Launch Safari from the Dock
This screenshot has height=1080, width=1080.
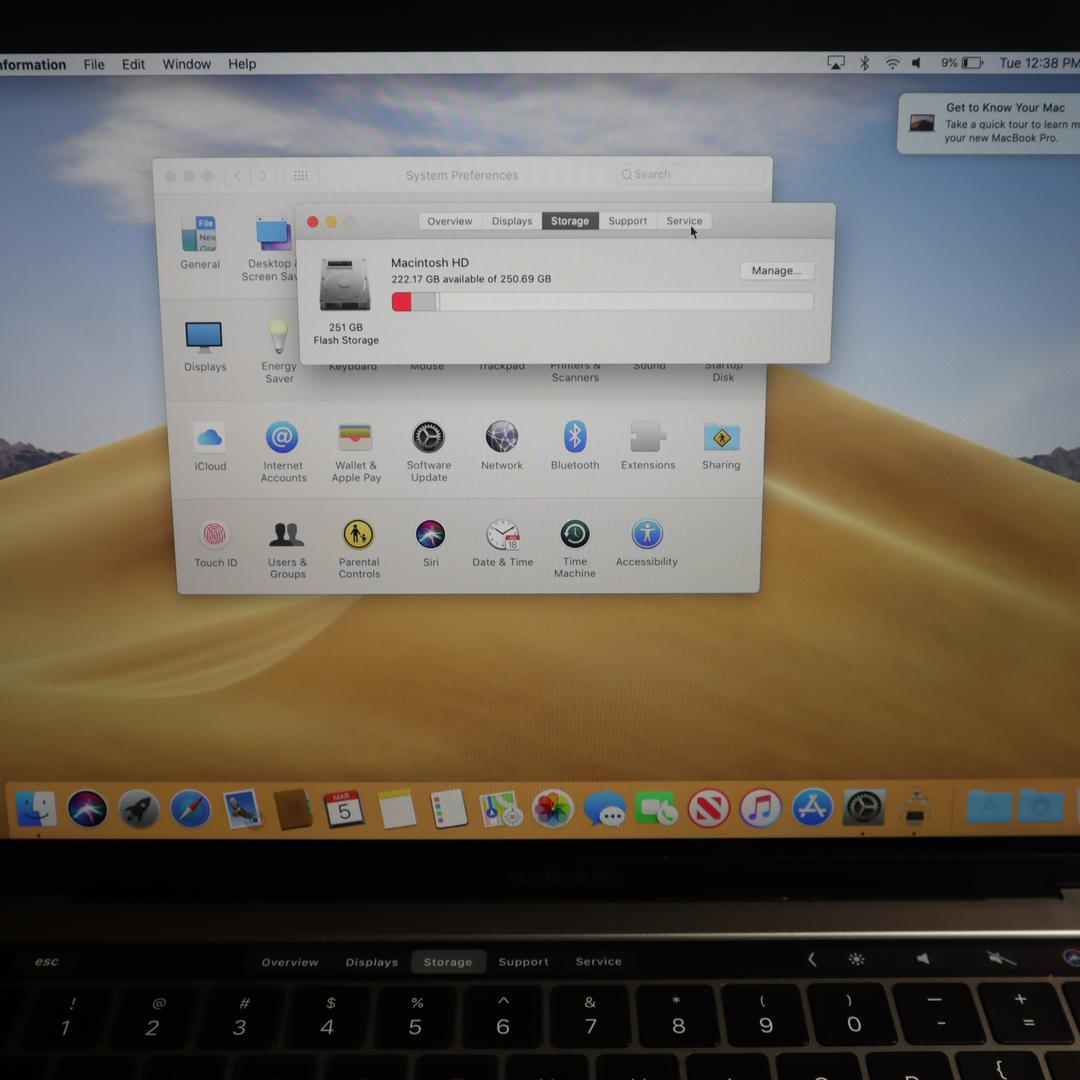coord(191,809)
